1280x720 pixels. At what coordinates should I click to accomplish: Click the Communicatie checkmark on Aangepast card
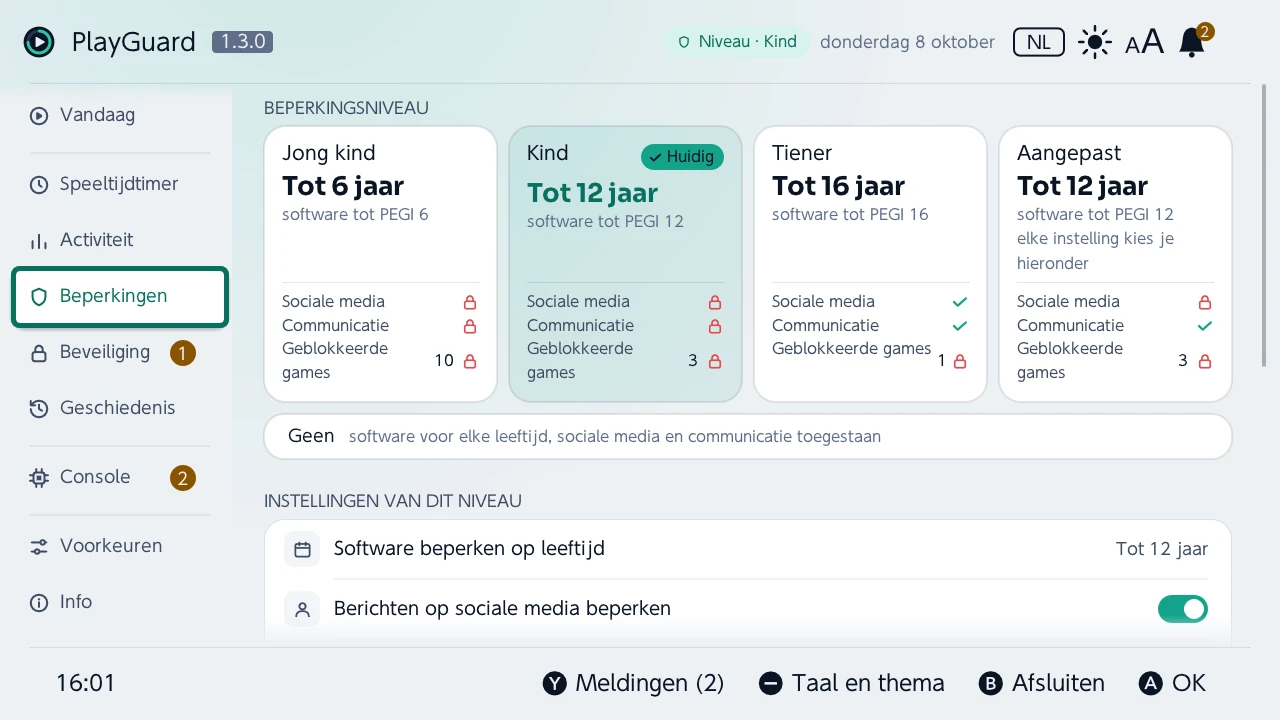tap(1205, 326)
